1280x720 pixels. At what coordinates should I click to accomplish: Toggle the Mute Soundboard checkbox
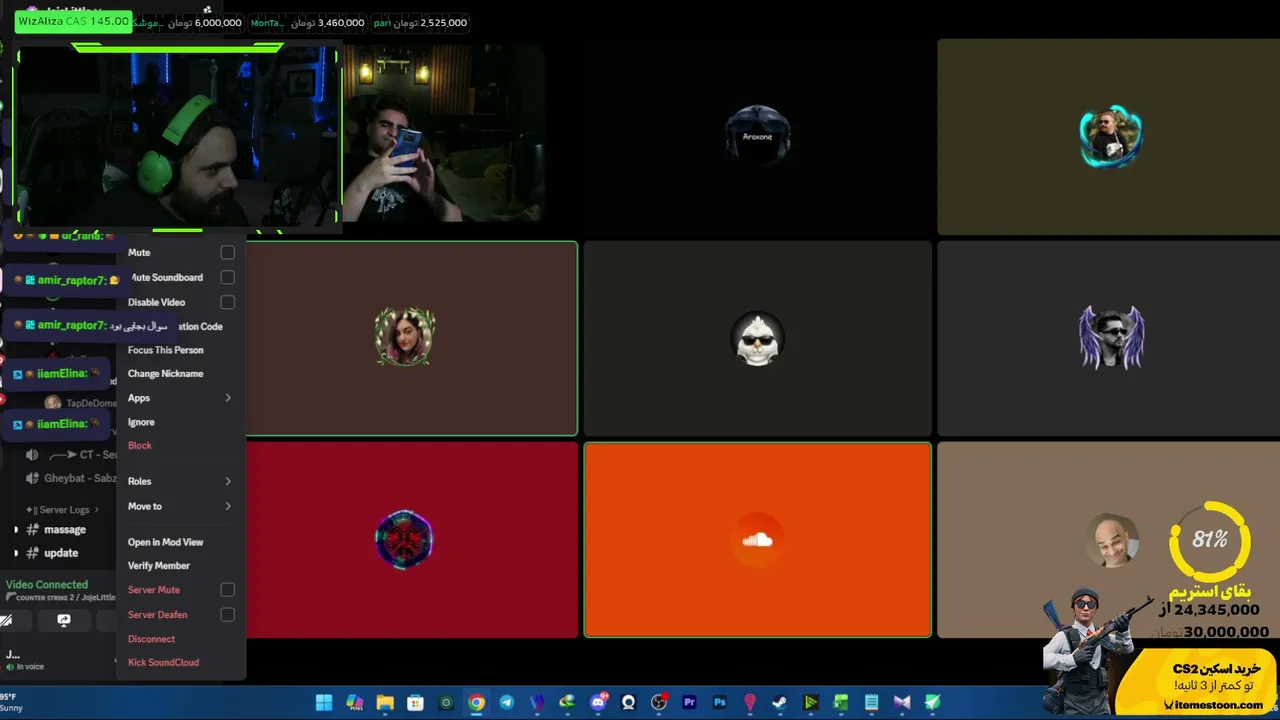(228, 277)
